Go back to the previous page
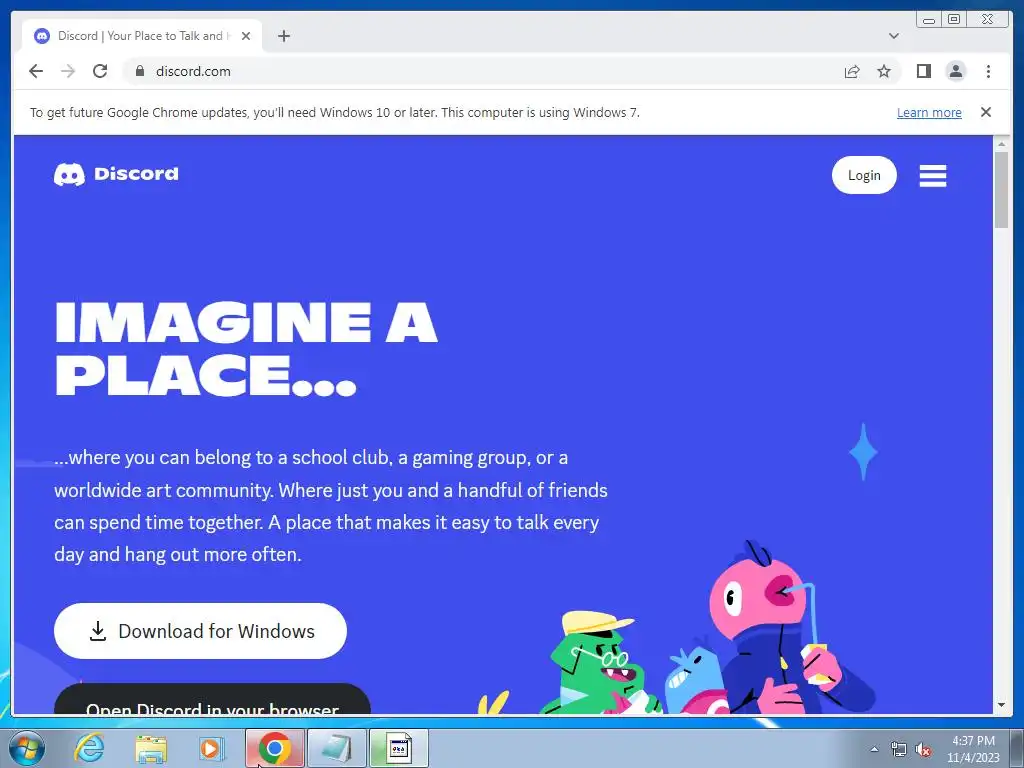This screenshot has width=1024, height=768. pyautogui.click(x=36, y=71)
